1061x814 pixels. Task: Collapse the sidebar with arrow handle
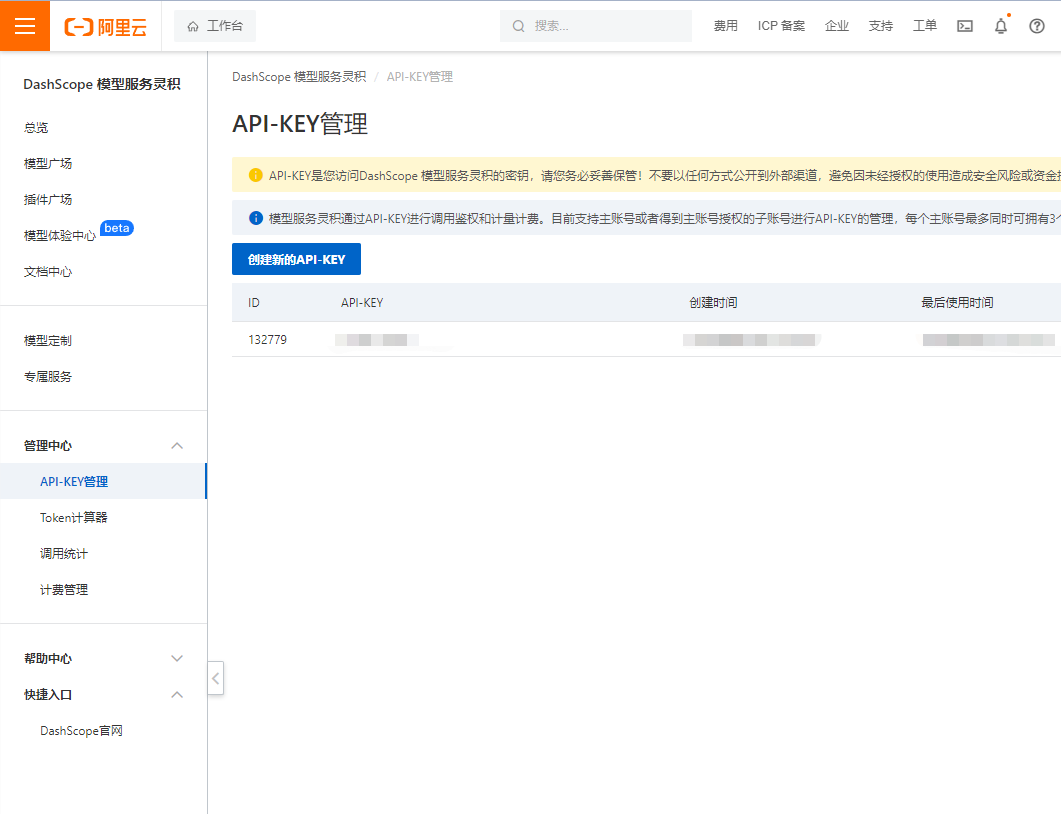(216, 678)
